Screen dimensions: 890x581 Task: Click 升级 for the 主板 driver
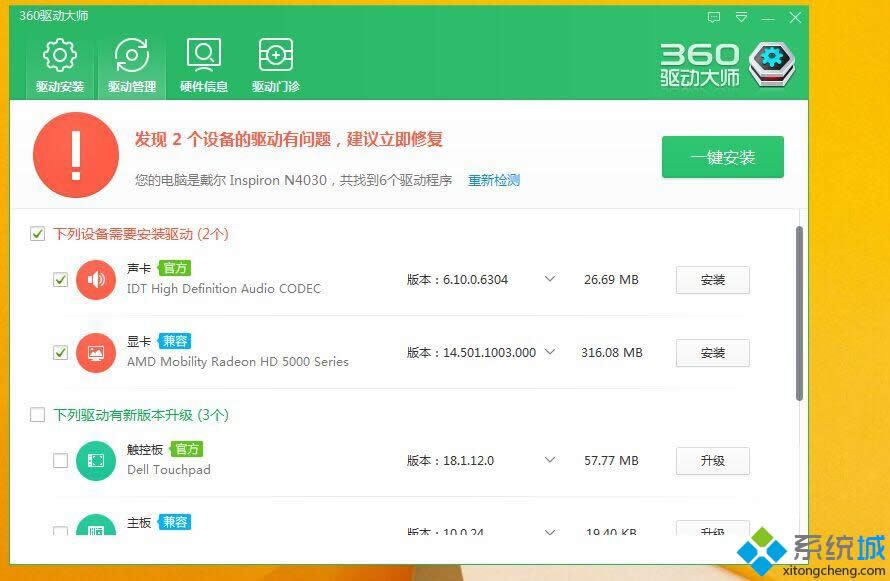click(712, 529)
